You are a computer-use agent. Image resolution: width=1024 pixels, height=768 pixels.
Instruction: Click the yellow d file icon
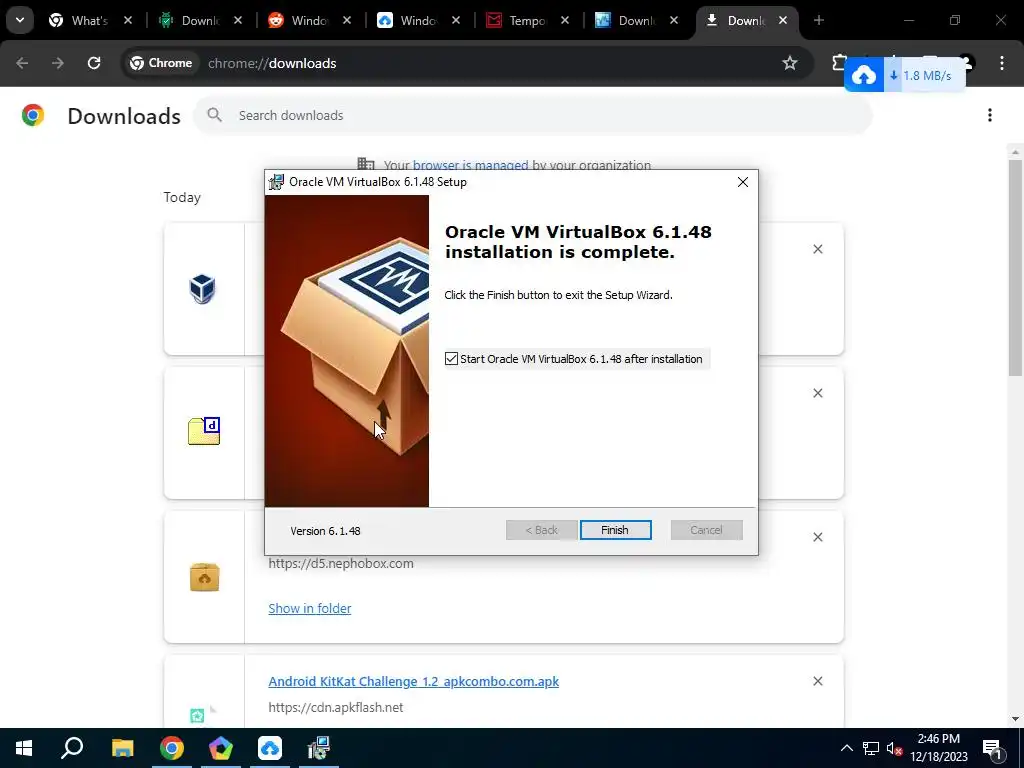204,431
